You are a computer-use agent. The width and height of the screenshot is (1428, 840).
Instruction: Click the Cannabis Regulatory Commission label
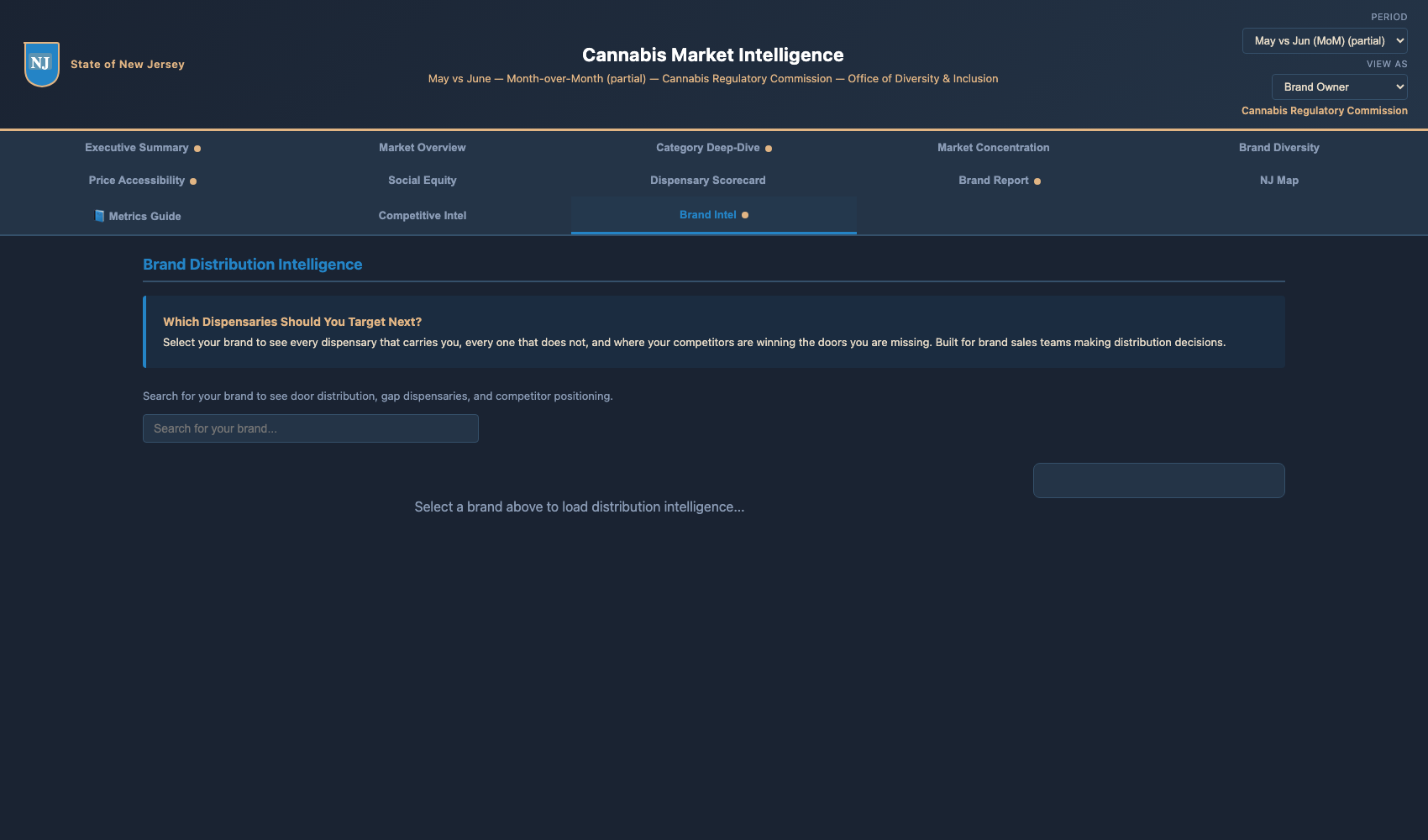click(1325, 111)
